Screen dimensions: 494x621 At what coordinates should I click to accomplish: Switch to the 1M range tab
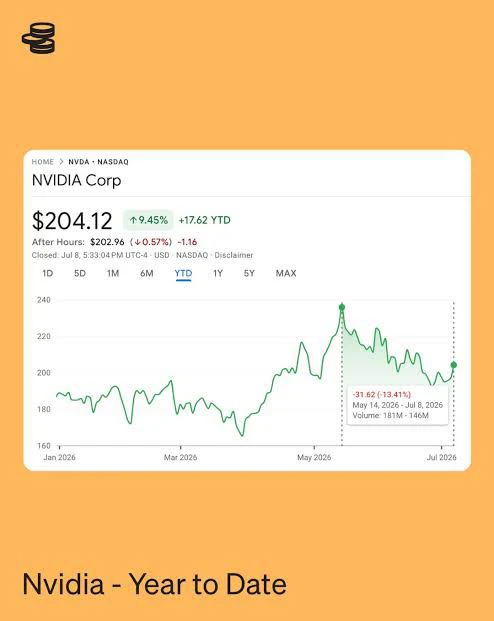[x=113, y=273]
